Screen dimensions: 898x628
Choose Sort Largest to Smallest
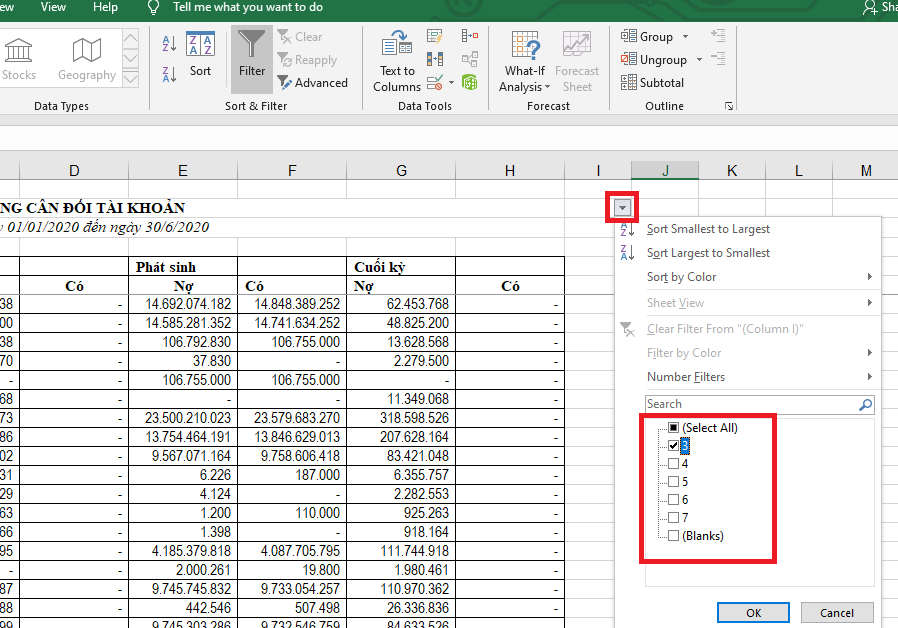pyautogui.click(x=708, y=253)
